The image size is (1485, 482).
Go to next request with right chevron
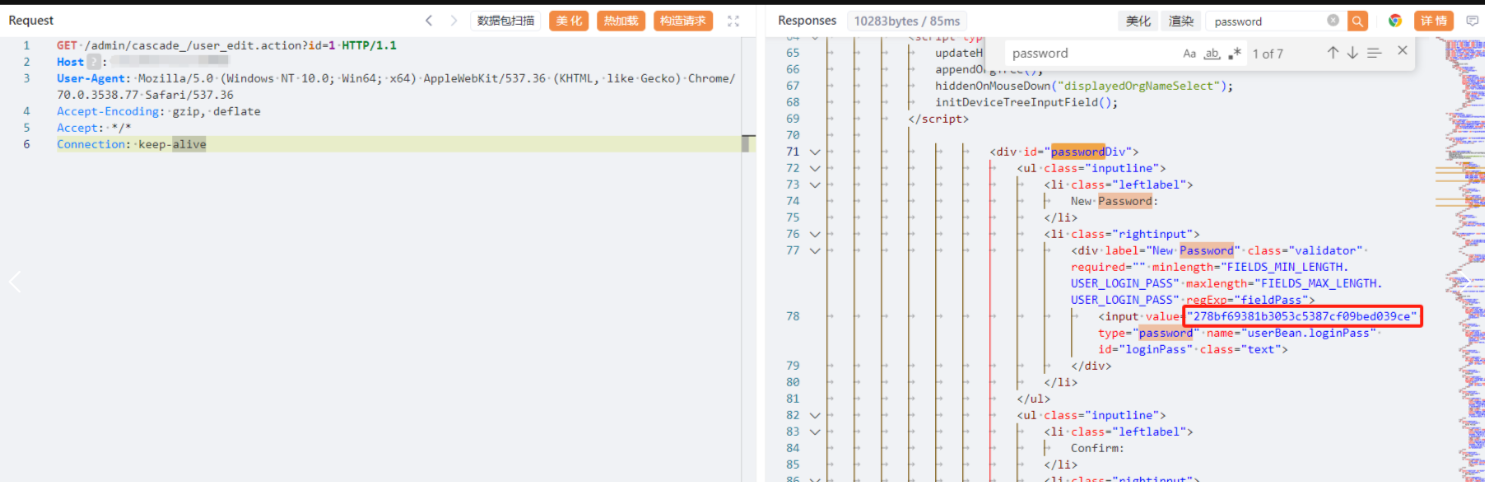[x=453, y=21]
